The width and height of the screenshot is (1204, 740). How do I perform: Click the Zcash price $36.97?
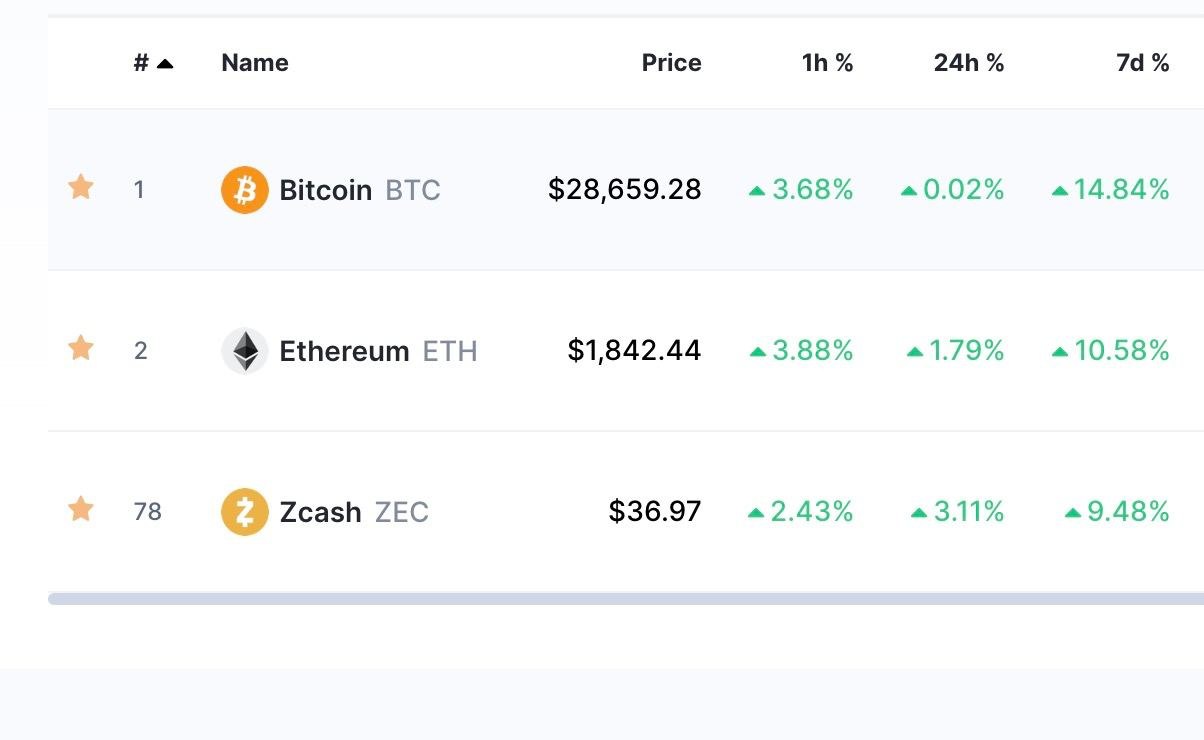pos(655,512)
